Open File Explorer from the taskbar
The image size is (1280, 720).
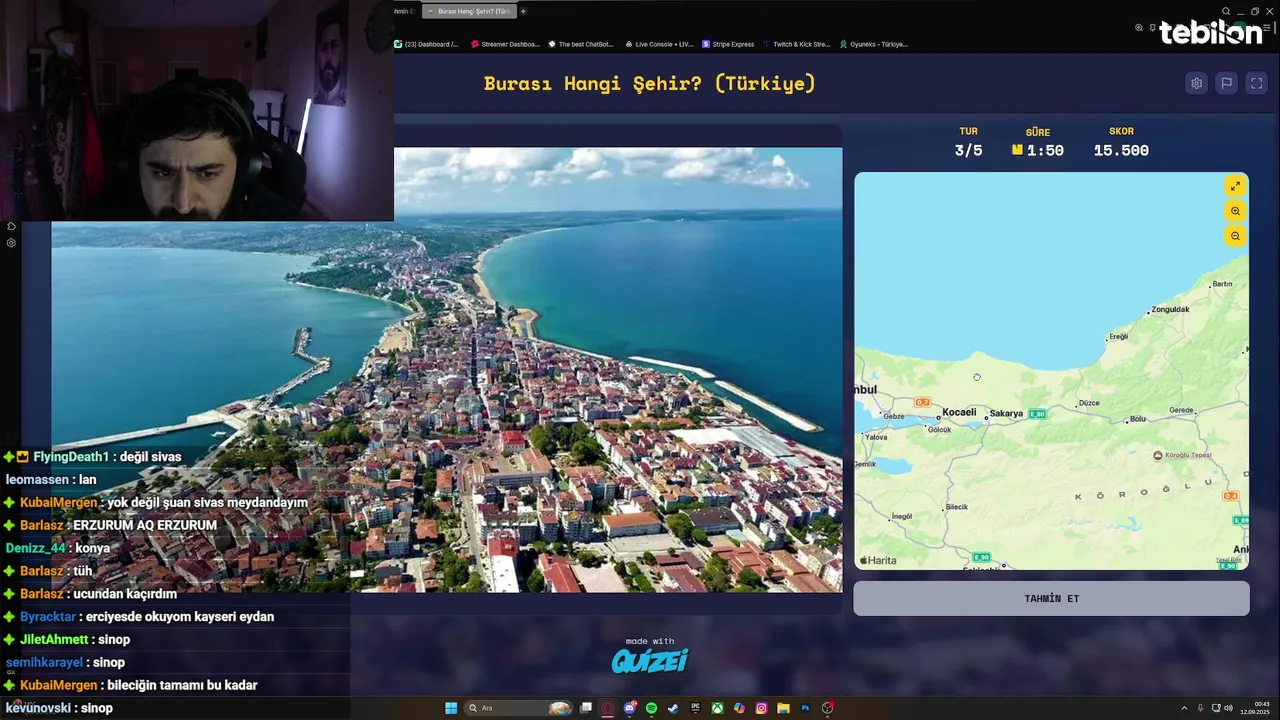[783, 708]
